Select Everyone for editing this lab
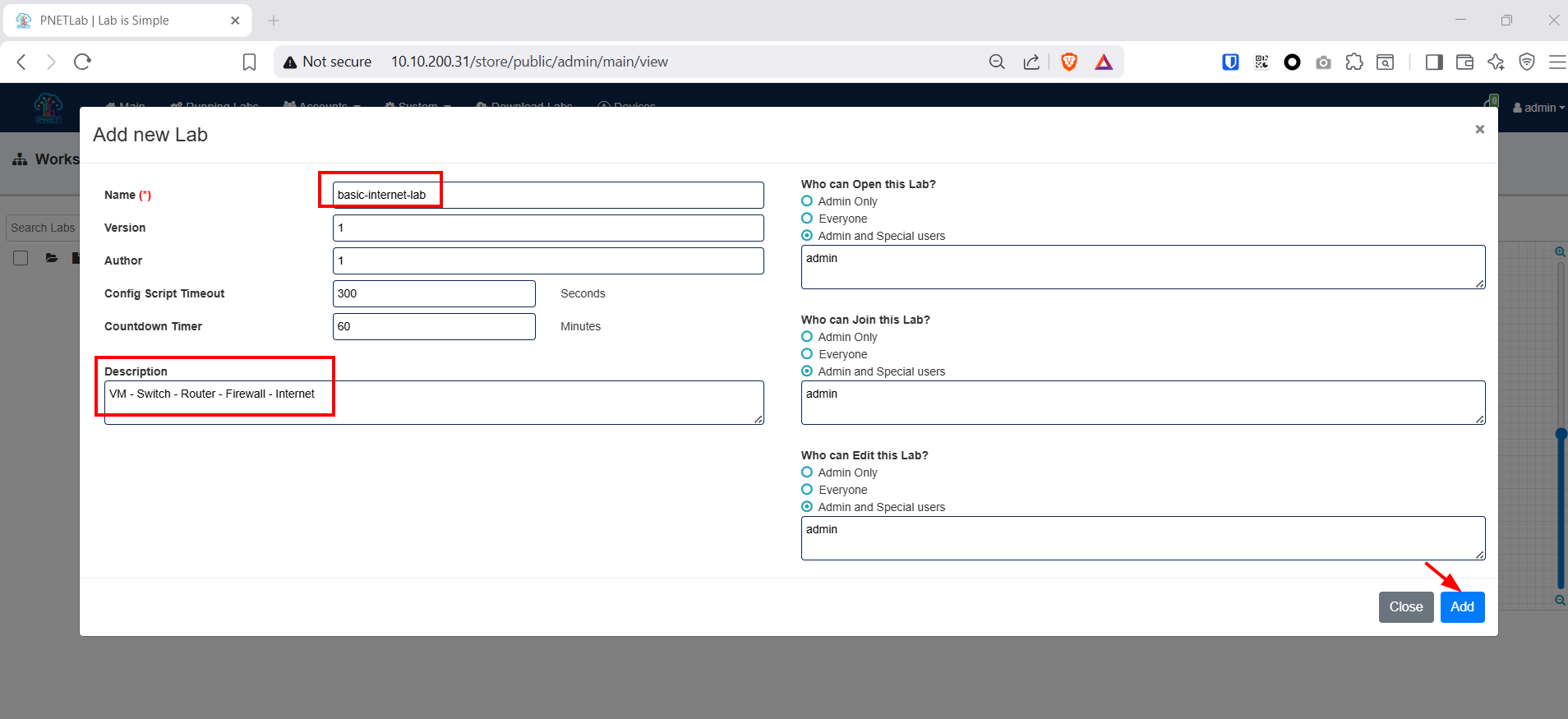 point(807,489)
